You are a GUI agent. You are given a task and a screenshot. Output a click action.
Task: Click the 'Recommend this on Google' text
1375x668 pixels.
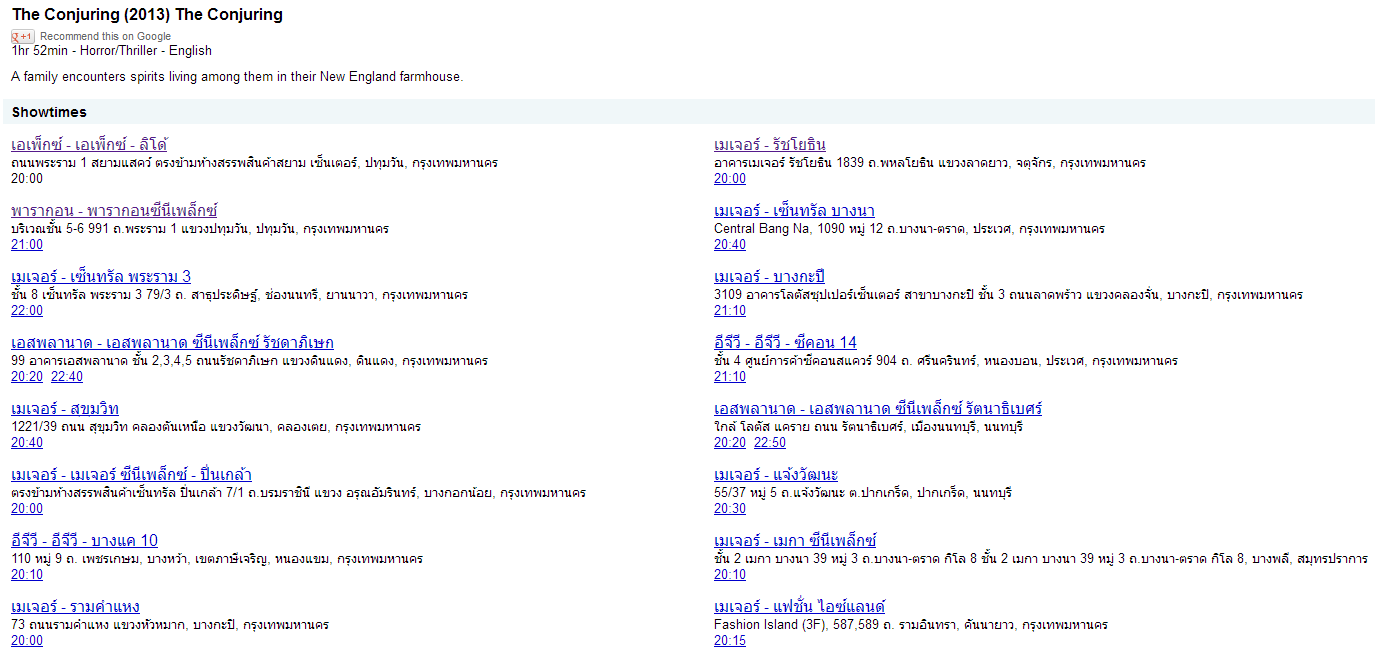pos(105,36)
